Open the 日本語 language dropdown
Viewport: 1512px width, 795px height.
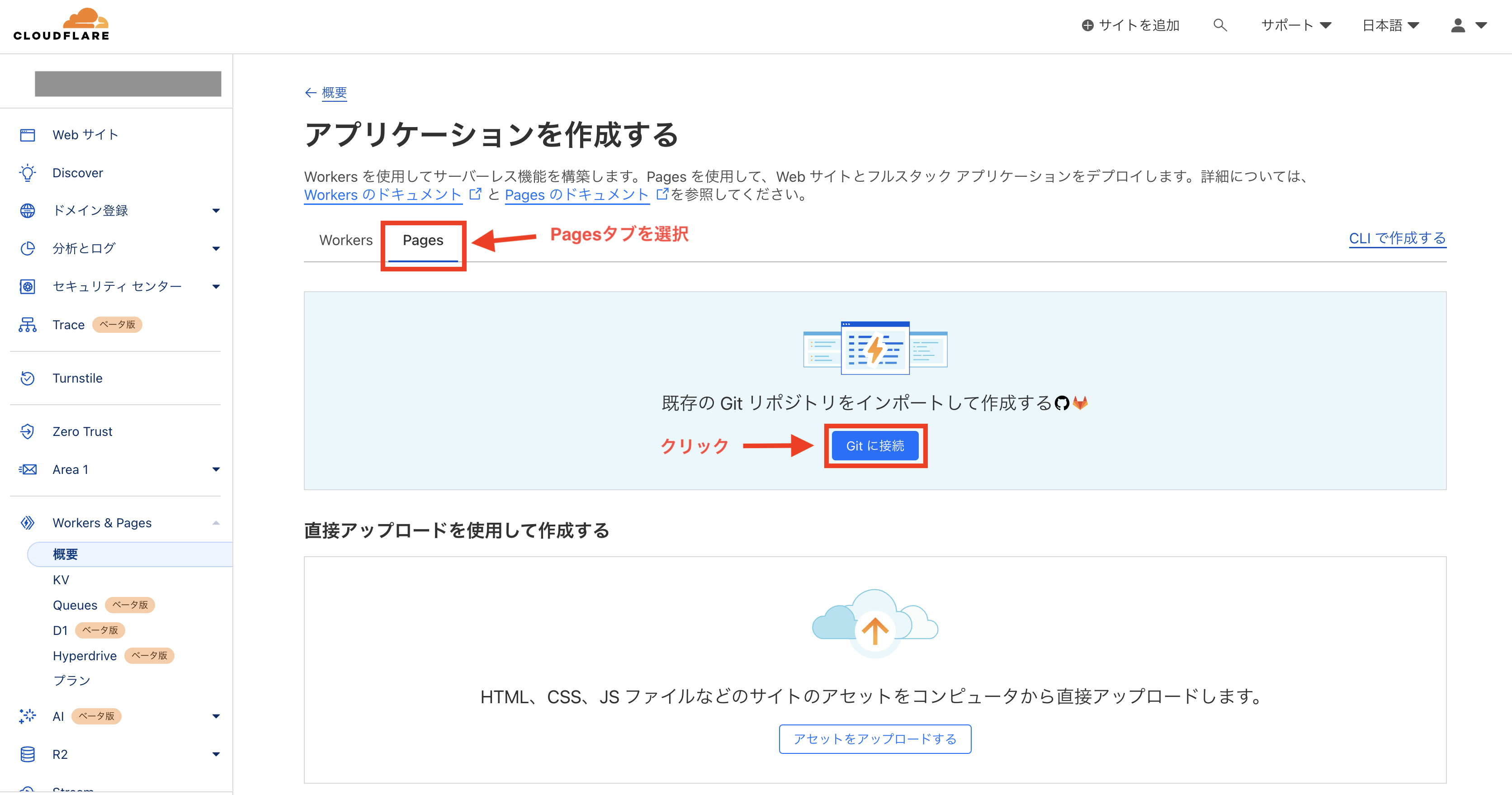pos(1390,25)
